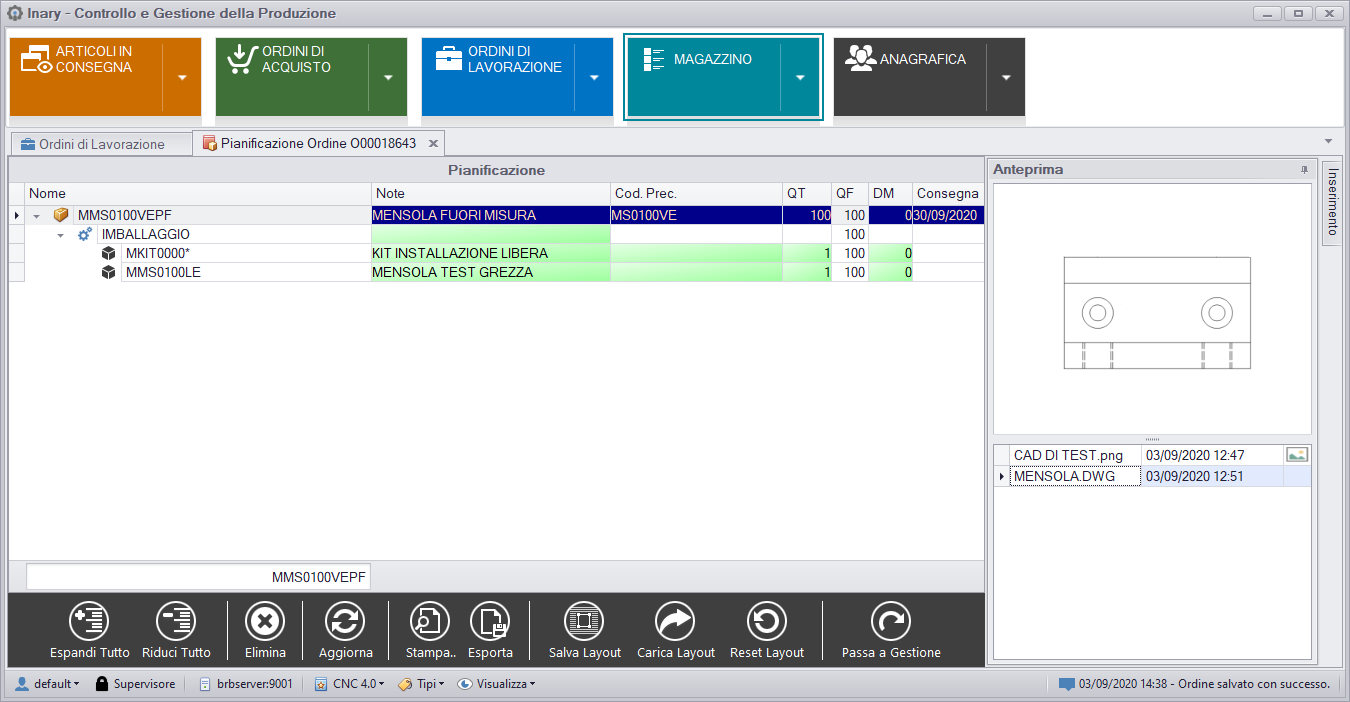
Task: Click Passa a Gestione button
Action: tap(890, 622)
